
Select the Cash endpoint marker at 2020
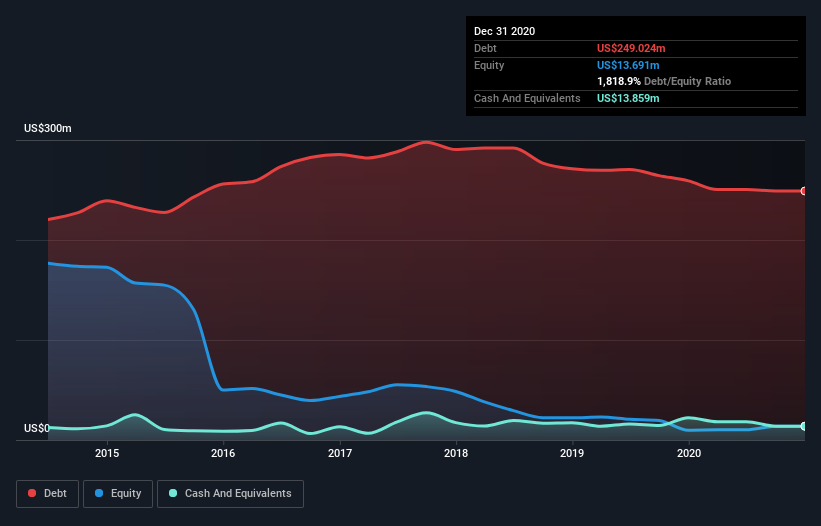coord(804,427)
